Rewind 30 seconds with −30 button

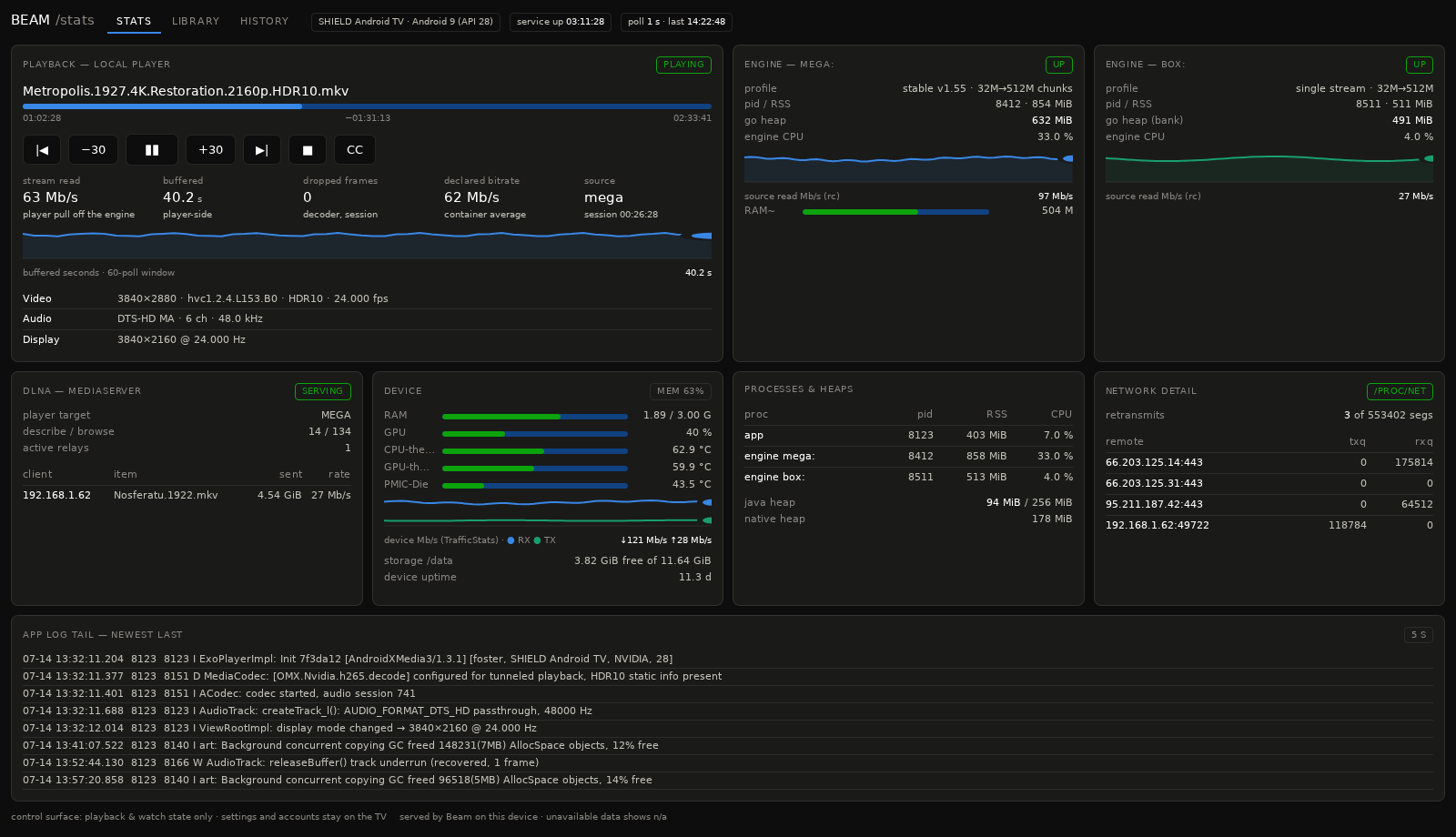pos(94,150)
